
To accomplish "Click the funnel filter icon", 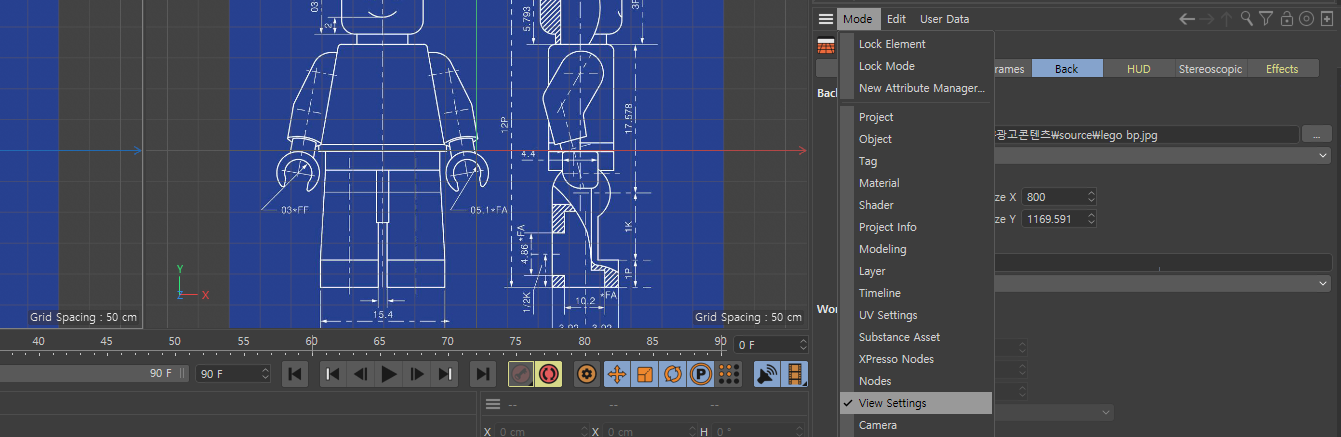I will pos(1266,19).
